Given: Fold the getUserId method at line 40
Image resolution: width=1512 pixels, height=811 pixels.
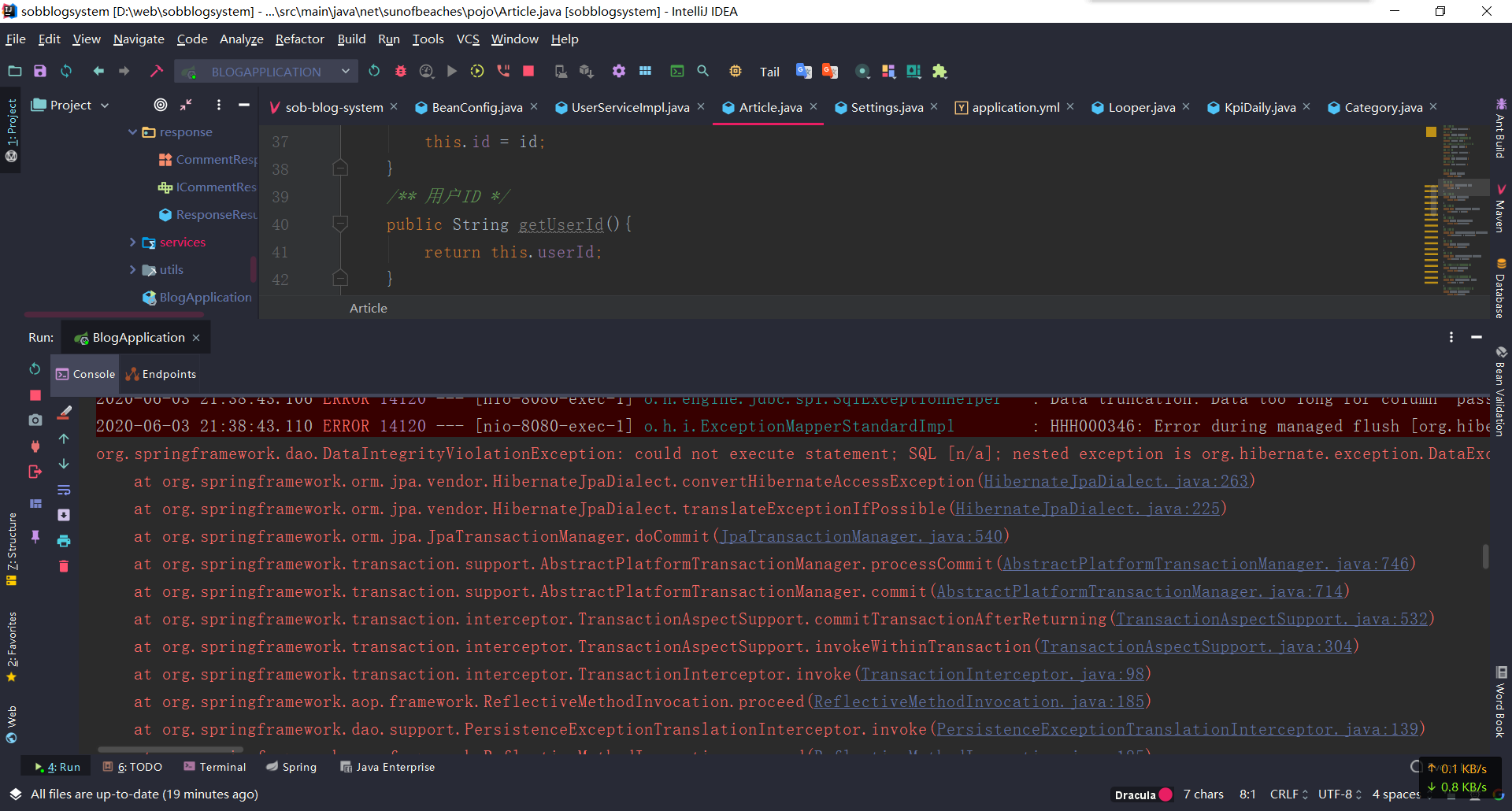Looking at the screenshot, I should click(x=340, y=224).
